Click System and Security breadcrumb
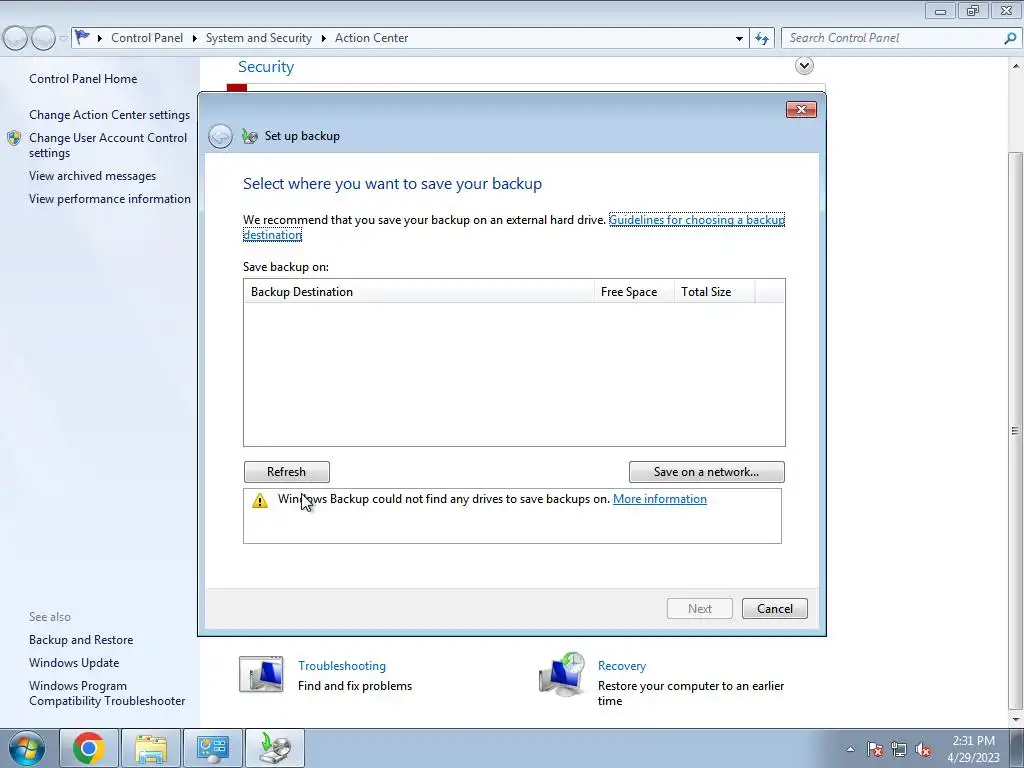 click(259, 38)
